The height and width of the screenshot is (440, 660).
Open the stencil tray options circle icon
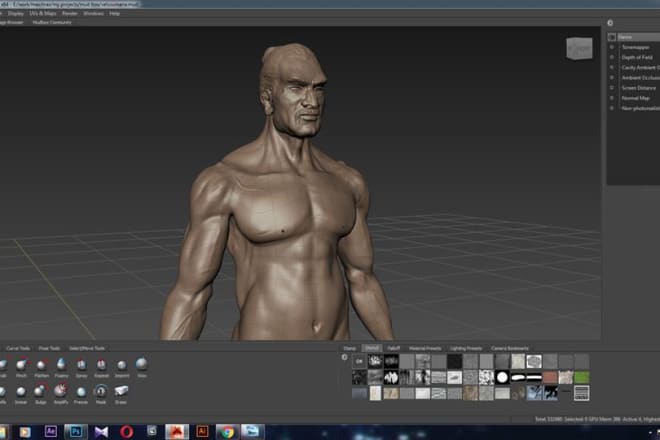click(345, 357)
